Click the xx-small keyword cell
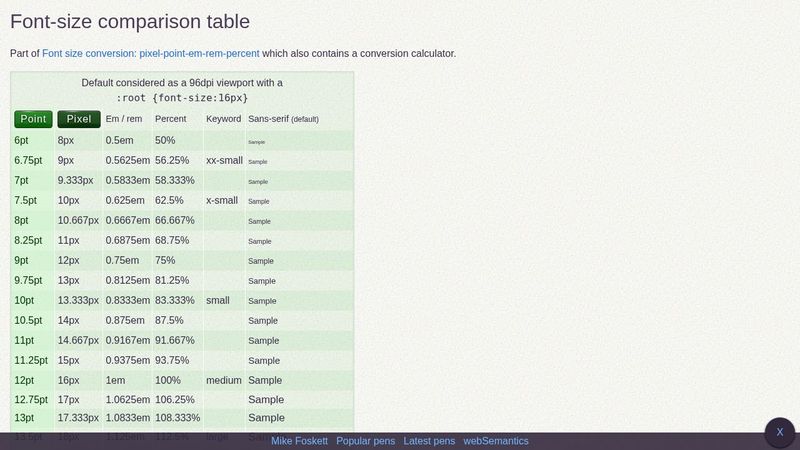This screenshot has width=800, height=450. (224, 160)
